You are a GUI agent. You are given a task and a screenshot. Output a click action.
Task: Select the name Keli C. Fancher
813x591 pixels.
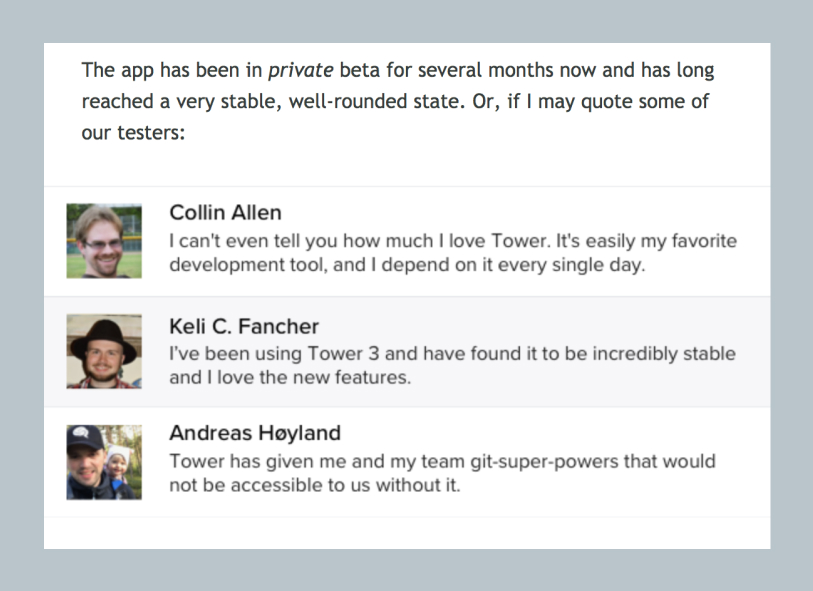pyautogui.click(x=244, y=326)
